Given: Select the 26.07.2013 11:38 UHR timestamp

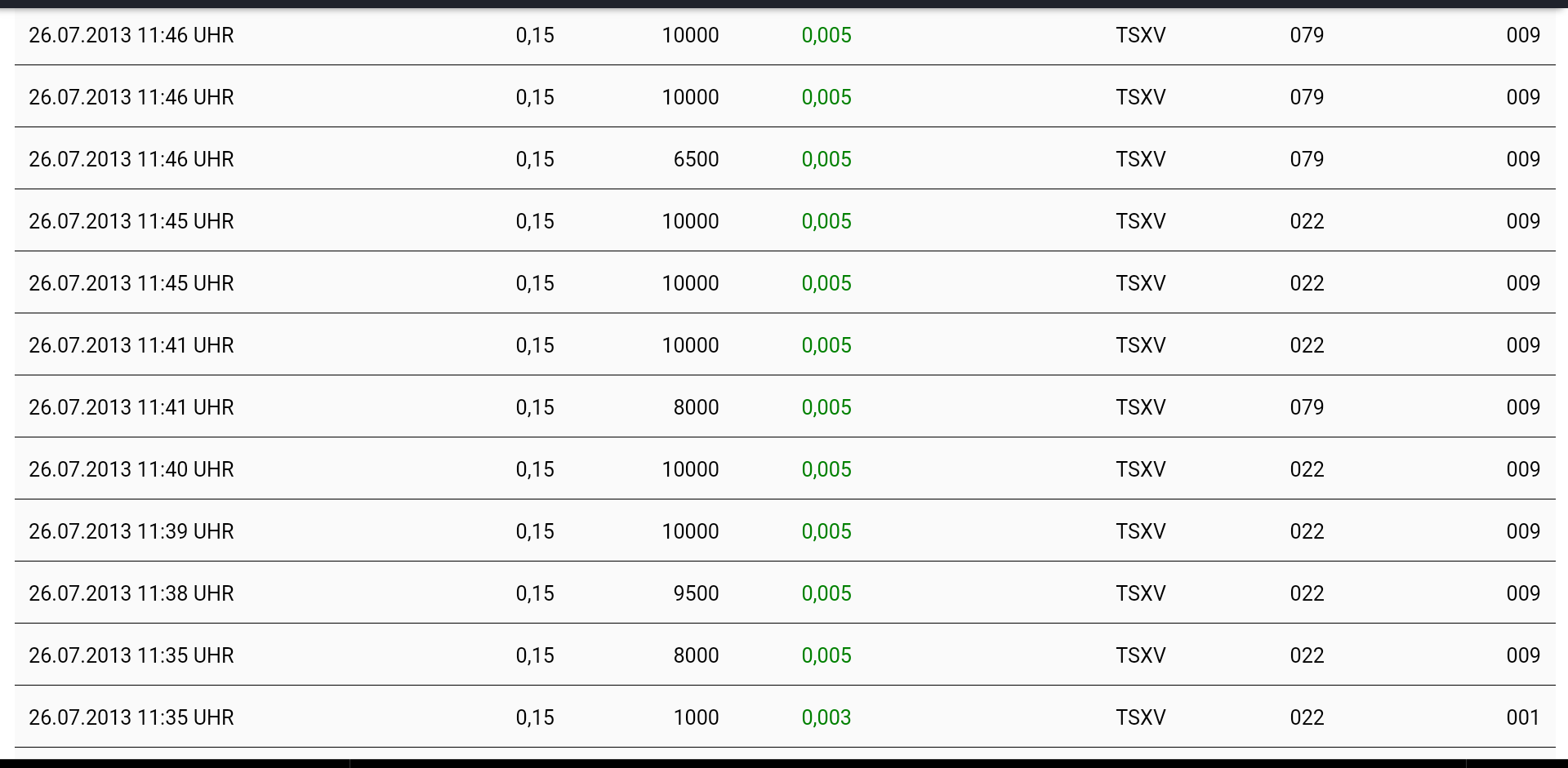Looking at the screenshot, I should [131, 593].
